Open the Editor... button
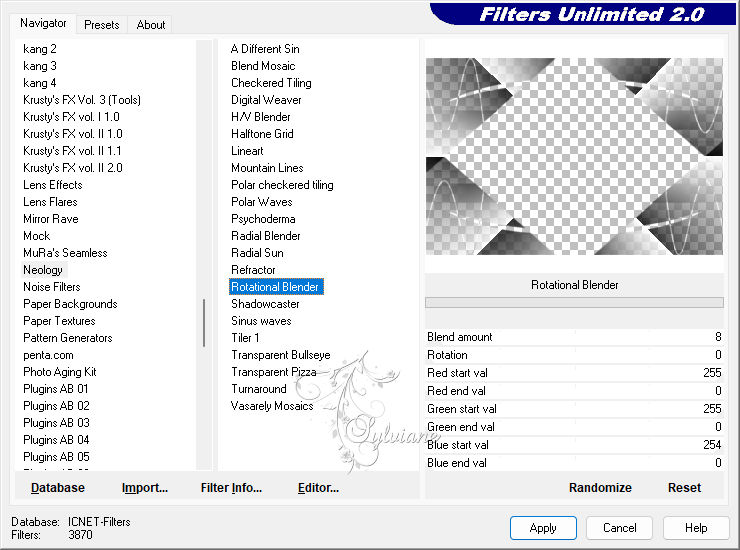740x550 pixels. [318, 488]
